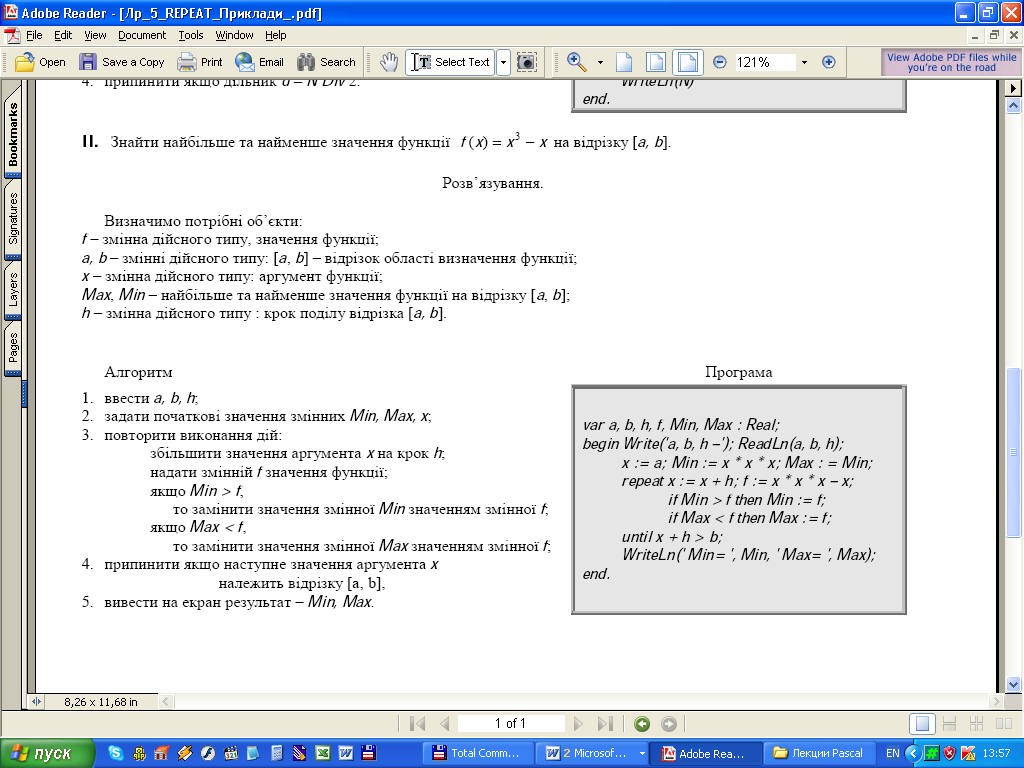Click the Print toolbar button
The image size is (1024, 768).
pyautogui.click(x=200, y=62)
